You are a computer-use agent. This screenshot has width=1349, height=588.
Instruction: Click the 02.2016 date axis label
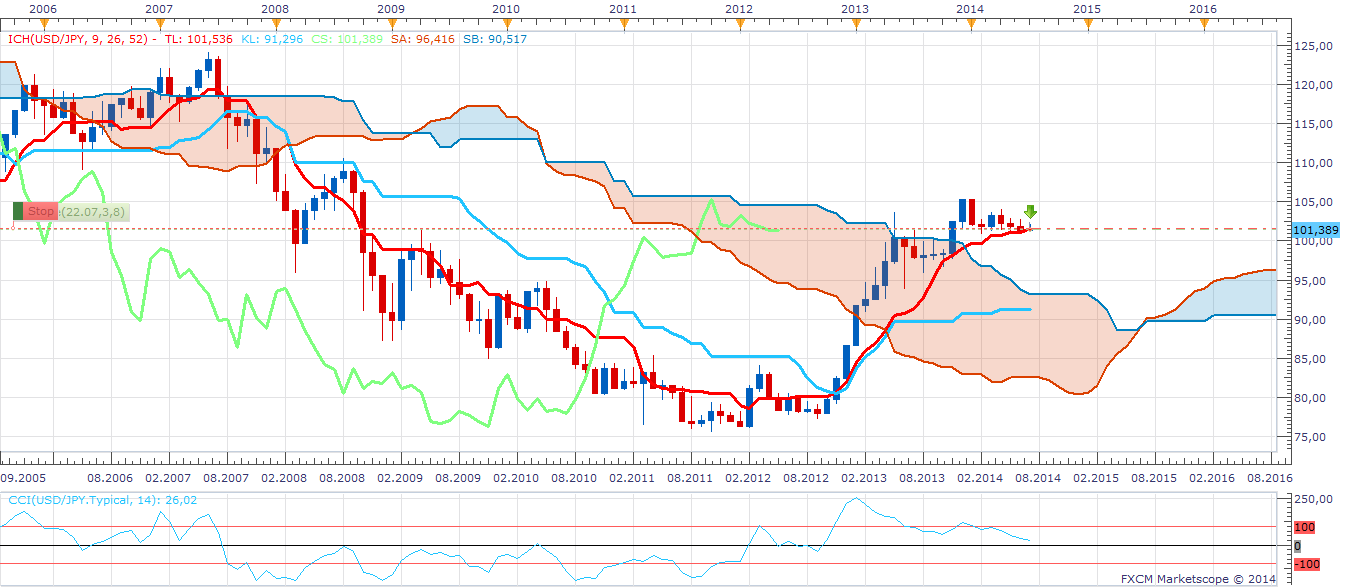1210,479
